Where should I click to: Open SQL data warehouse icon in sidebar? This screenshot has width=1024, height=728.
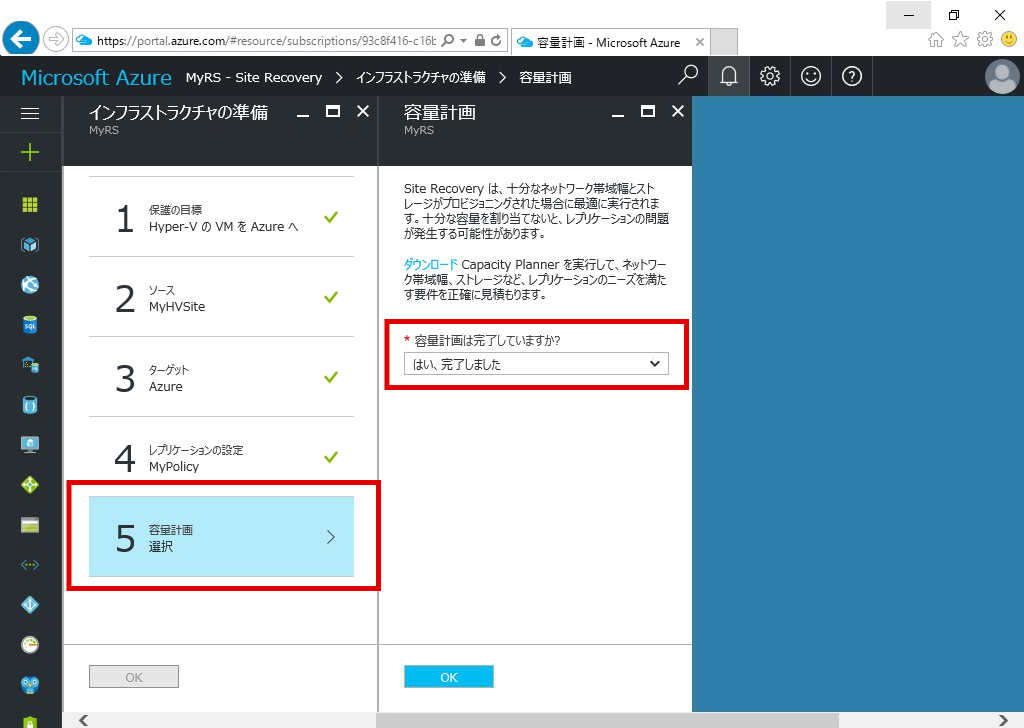click(x=30, y=364)
